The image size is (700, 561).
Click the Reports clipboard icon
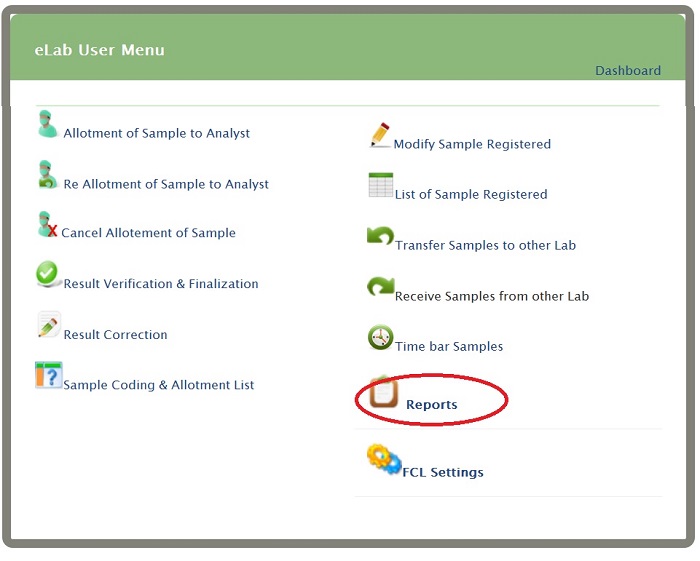[384, 392]
